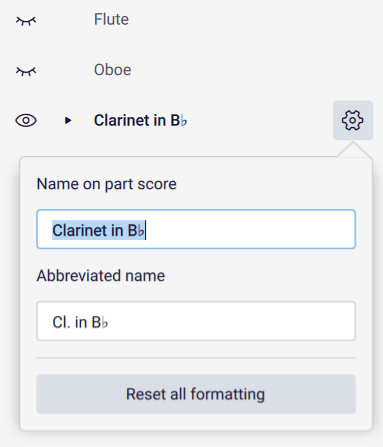Hide the Clarinet in B♭ instrument

point(26,120)
